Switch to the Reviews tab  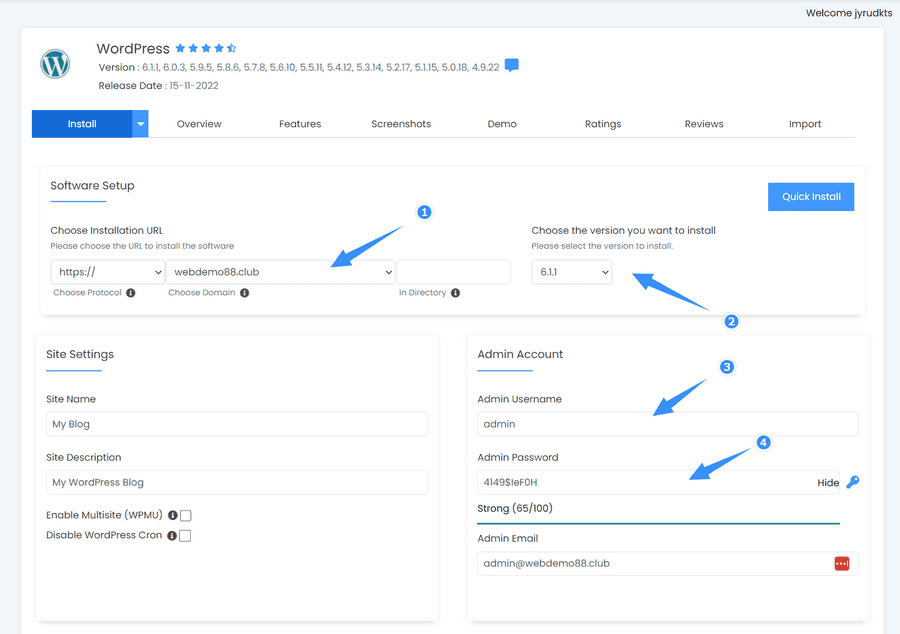point(704,124)
